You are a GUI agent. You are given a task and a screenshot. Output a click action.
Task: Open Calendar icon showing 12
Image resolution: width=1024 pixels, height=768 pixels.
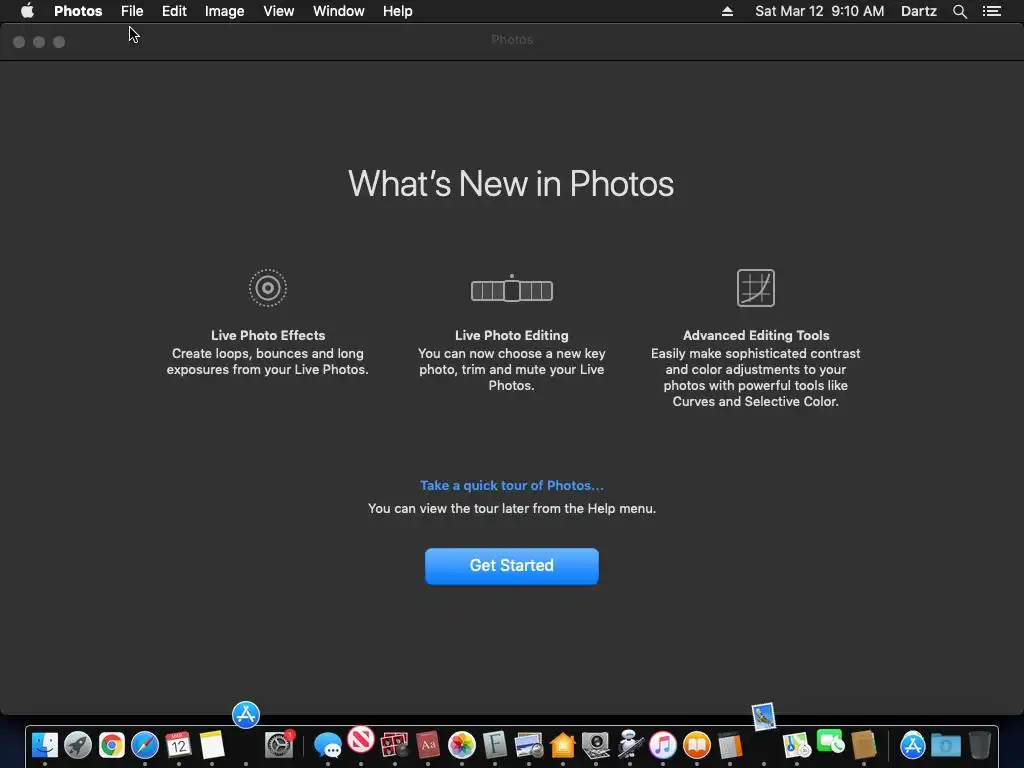click(178, 744)
